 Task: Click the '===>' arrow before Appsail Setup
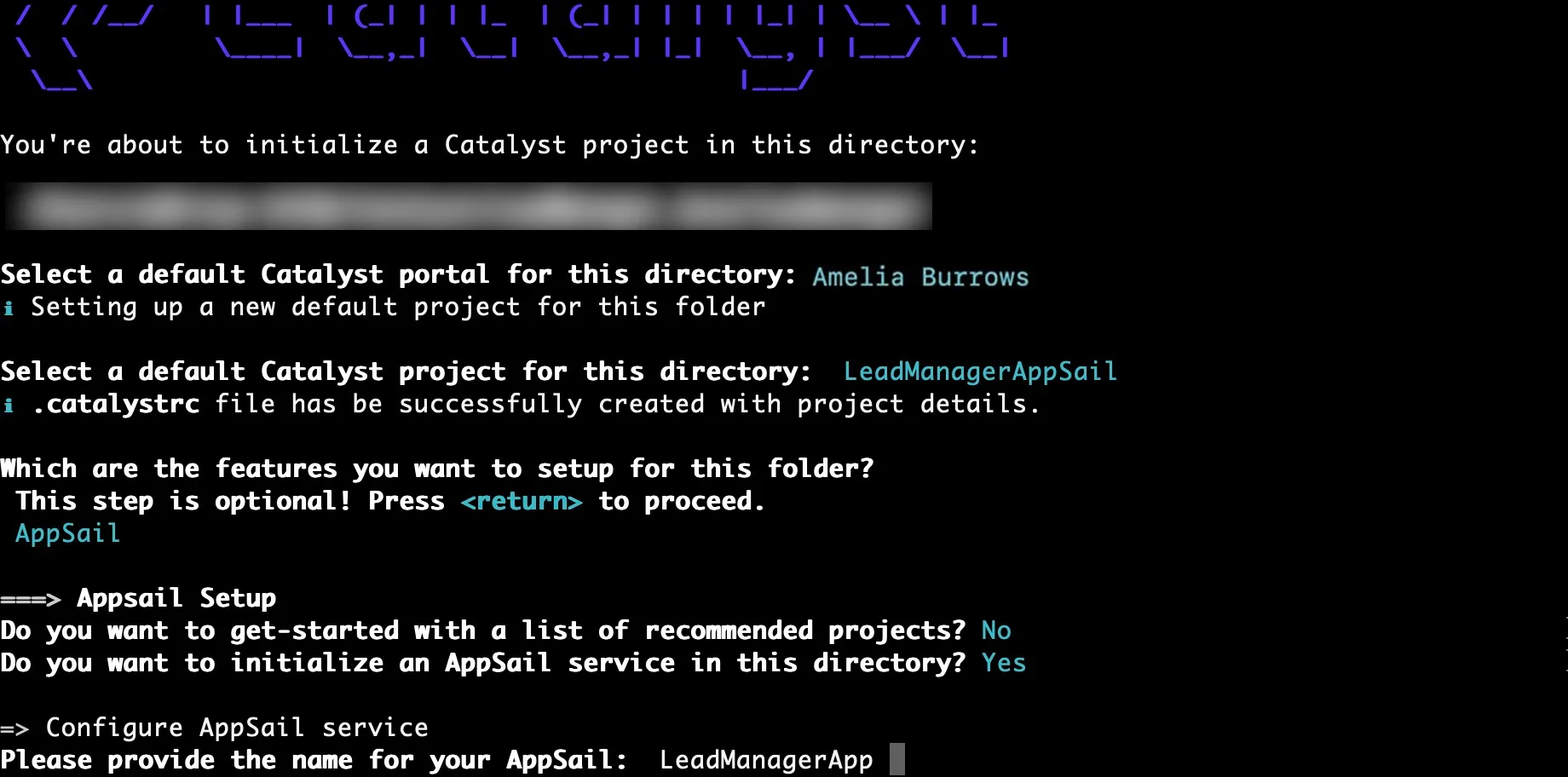[31, 600]
